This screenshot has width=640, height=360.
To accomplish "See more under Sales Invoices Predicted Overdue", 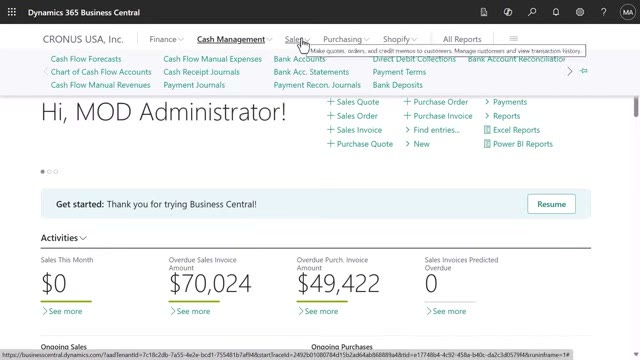I will (x=447, y=311).
